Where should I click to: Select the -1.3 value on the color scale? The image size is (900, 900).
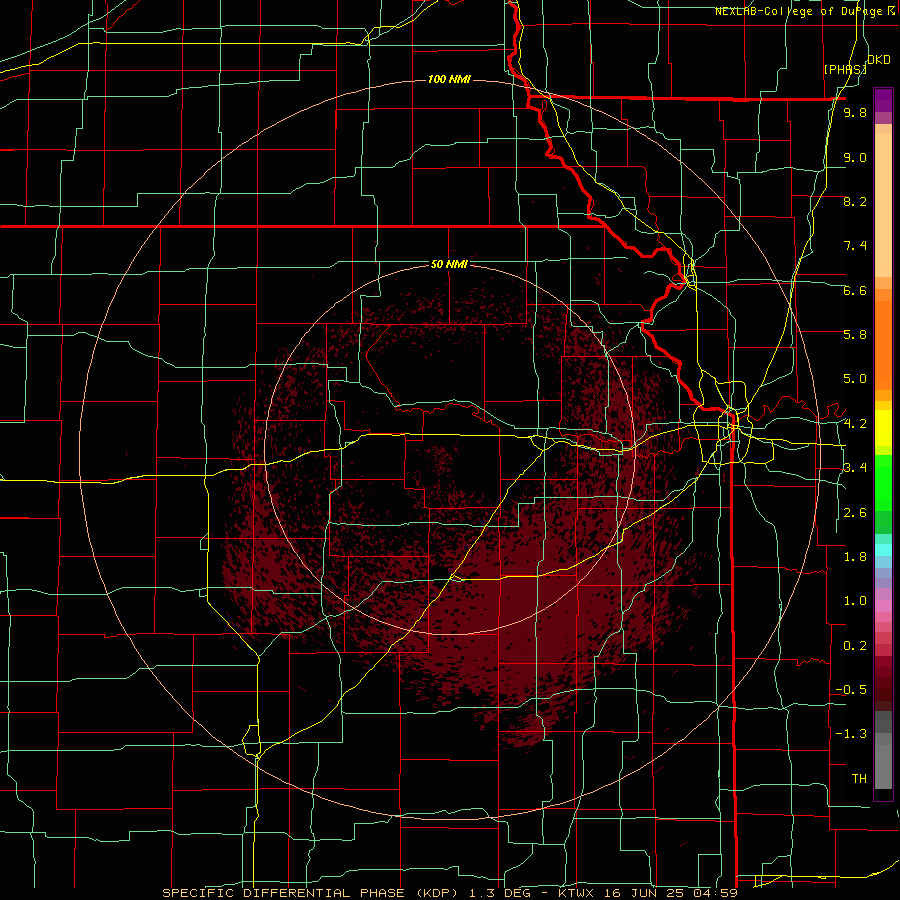click(x=851, y=734)
